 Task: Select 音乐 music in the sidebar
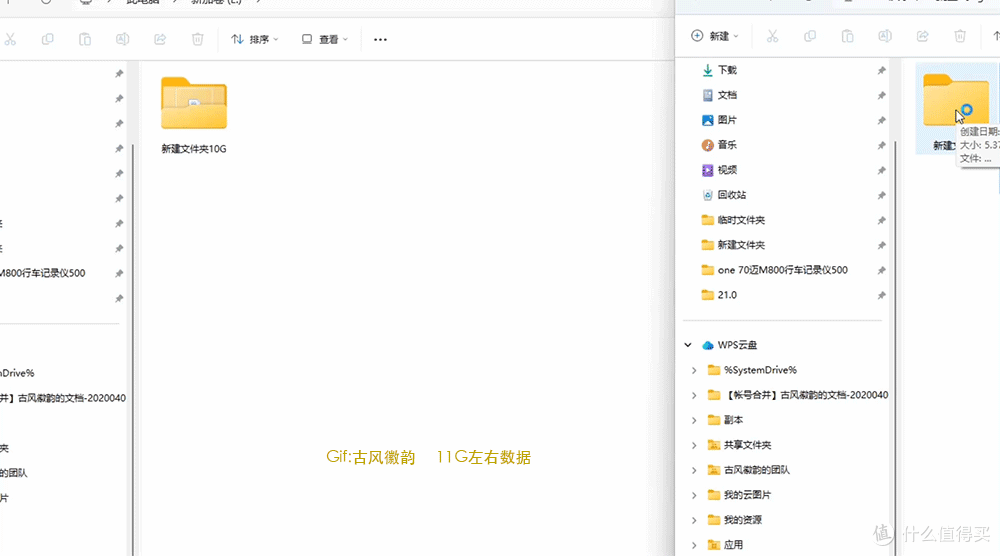(x=726, y=145)
